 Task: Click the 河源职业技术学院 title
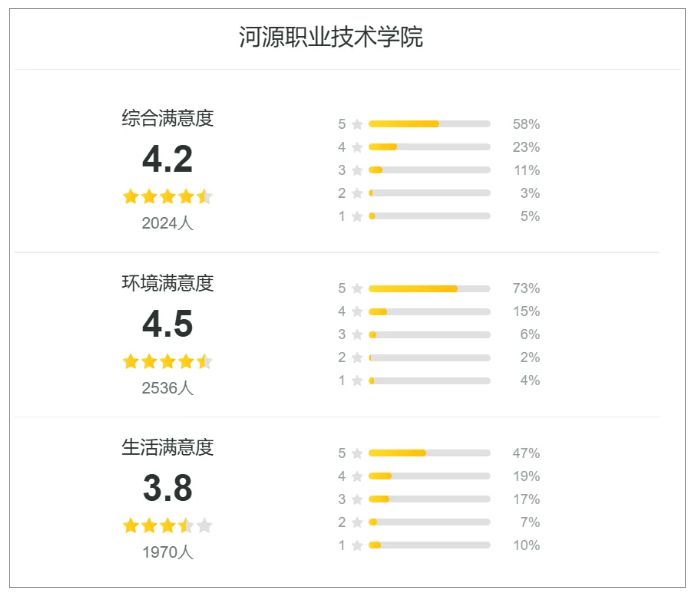tap(331, 38)
